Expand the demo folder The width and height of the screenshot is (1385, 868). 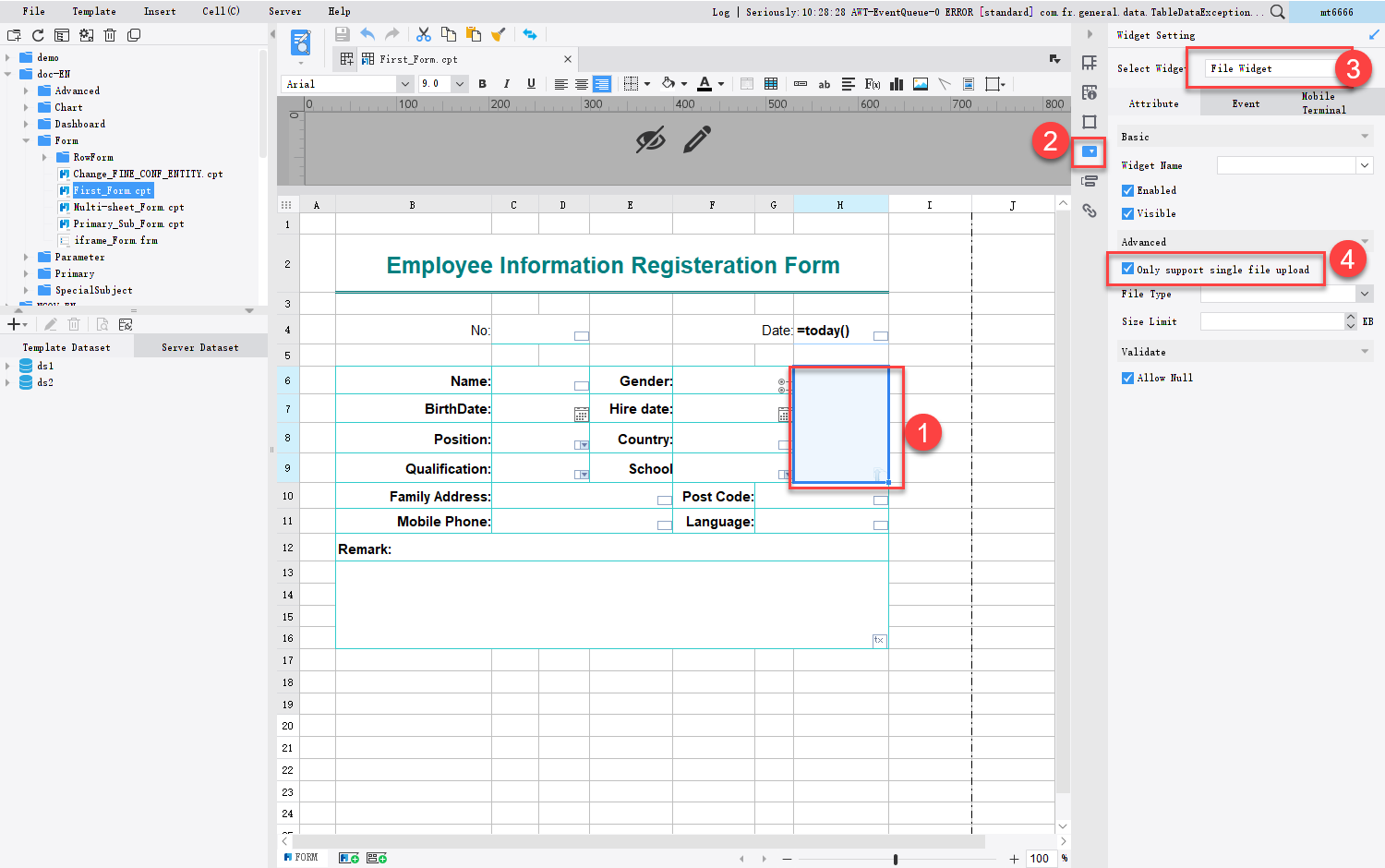click(x=8, y=57)
